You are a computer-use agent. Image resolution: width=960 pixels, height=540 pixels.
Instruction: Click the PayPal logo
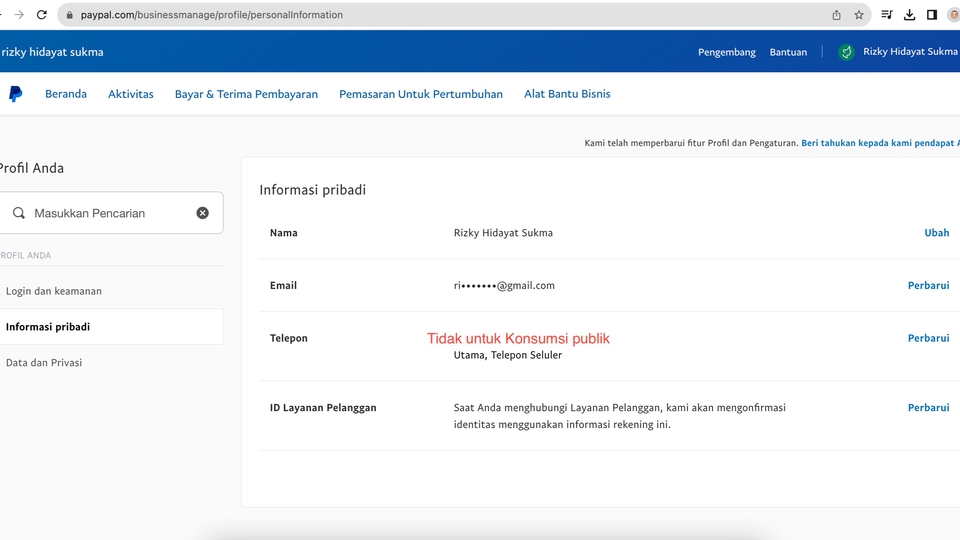(16, 94)
